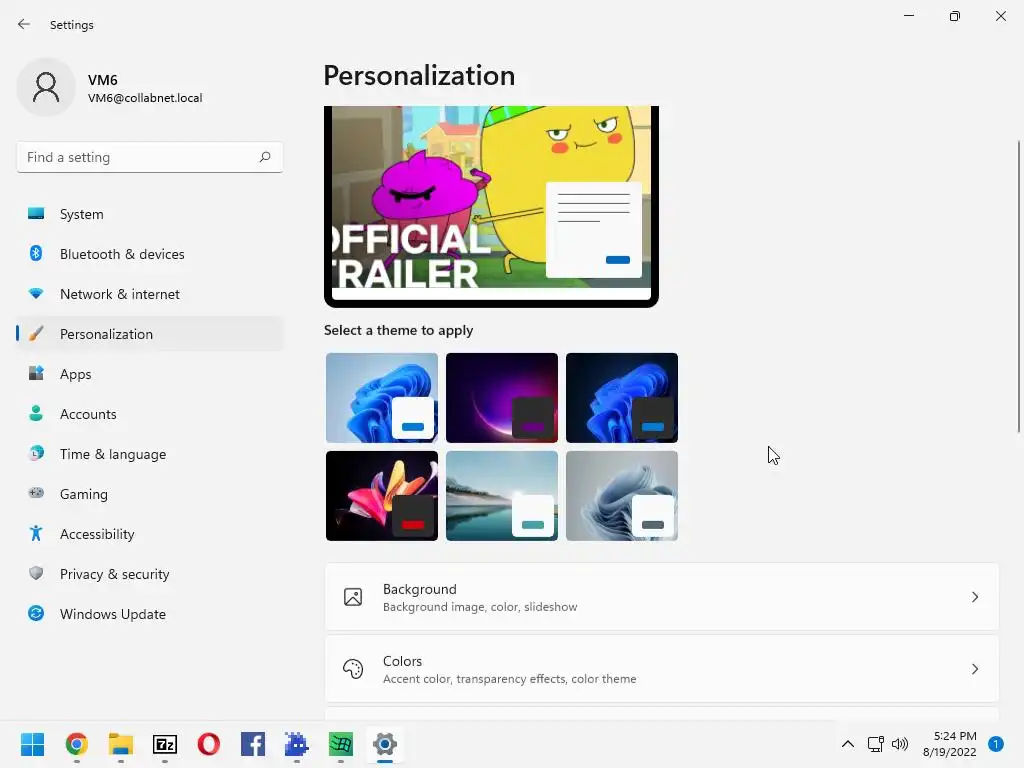Viewport: 1024px width, 768px height.
Task: Click the Personalization page heading
Action: click(419, 76)
